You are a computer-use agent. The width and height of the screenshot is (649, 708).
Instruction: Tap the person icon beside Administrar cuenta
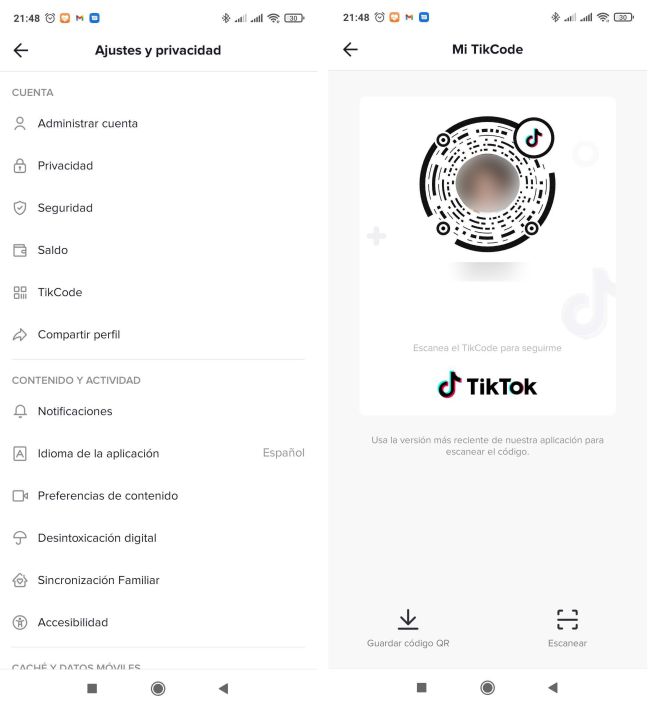pyautogui.click(x=20, y=123)
